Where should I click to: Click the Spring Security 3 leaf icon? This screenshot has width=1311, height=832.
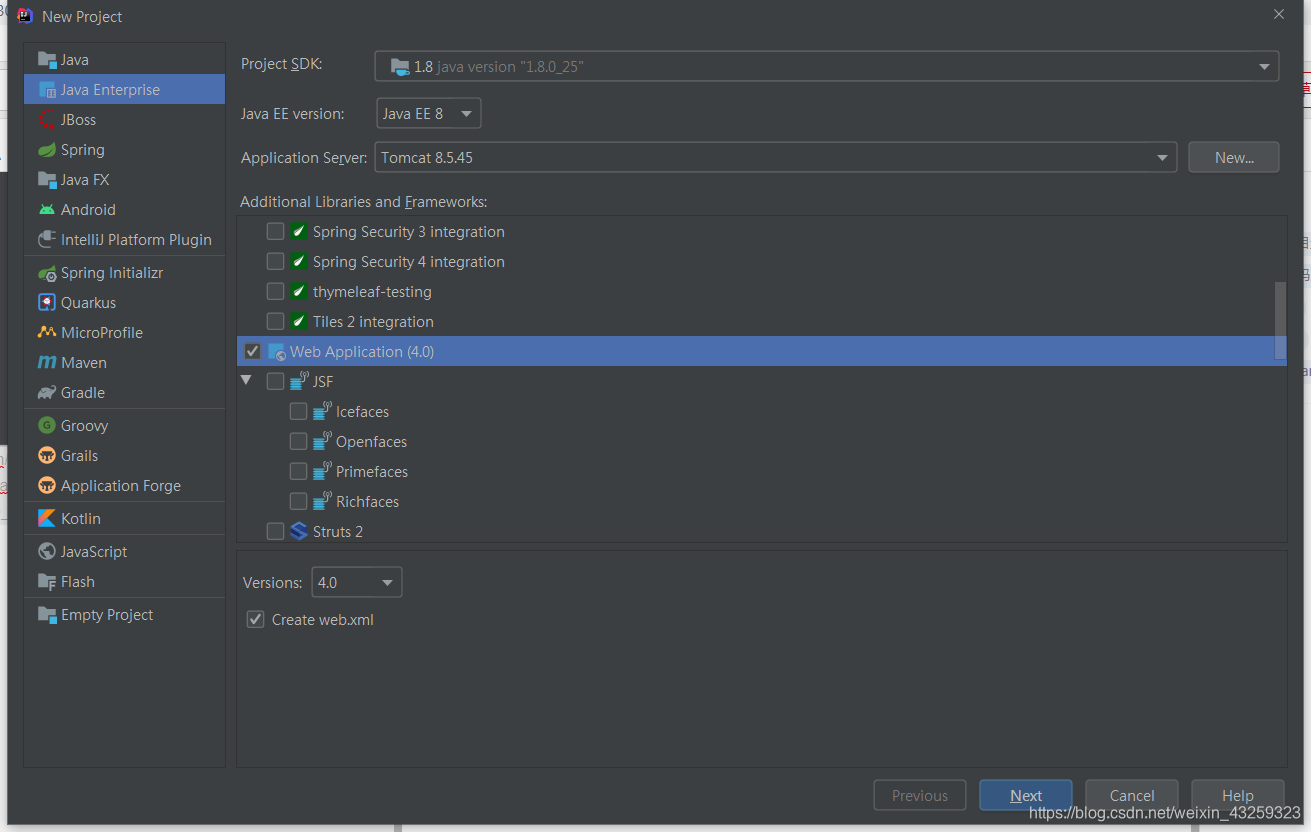(x=299, y=232)
